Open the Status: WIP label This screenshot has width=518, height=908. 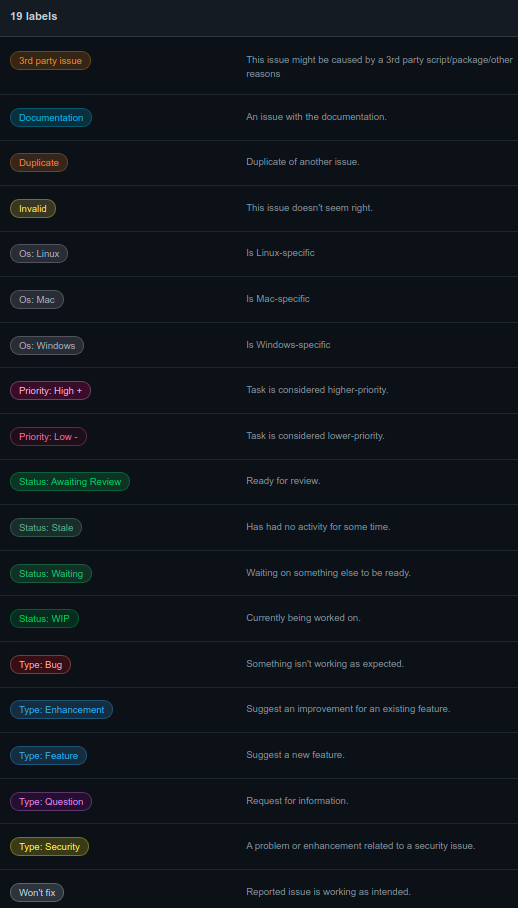point(44,618)
